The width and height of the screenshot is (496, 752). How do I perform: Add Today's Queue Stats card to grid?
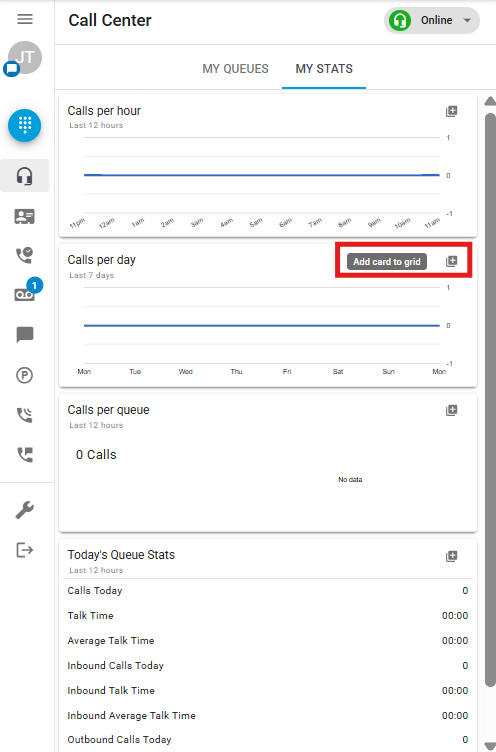click(x=451, y=556)
